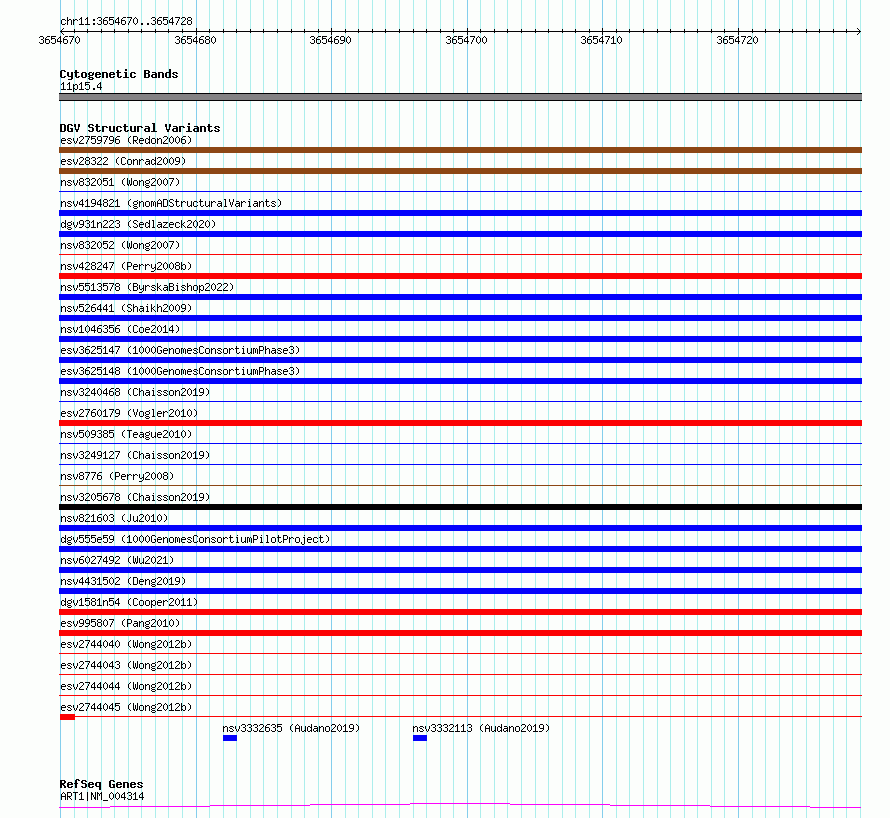Image resolution: width=890 pixels, height=818 pixels.
Task: Select the nsv5513578 (ByrskaBishop2022) label
Action: point(147,287)
